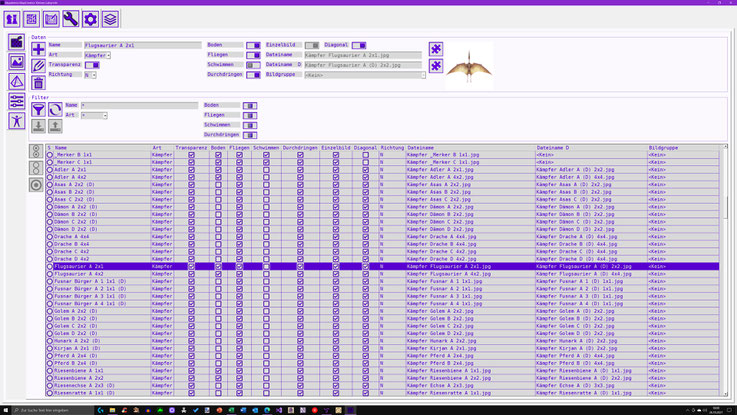Click the chess pieces icon in top toolbar
This screenshot has height=415, width=737.
click(x=12, y=19)
